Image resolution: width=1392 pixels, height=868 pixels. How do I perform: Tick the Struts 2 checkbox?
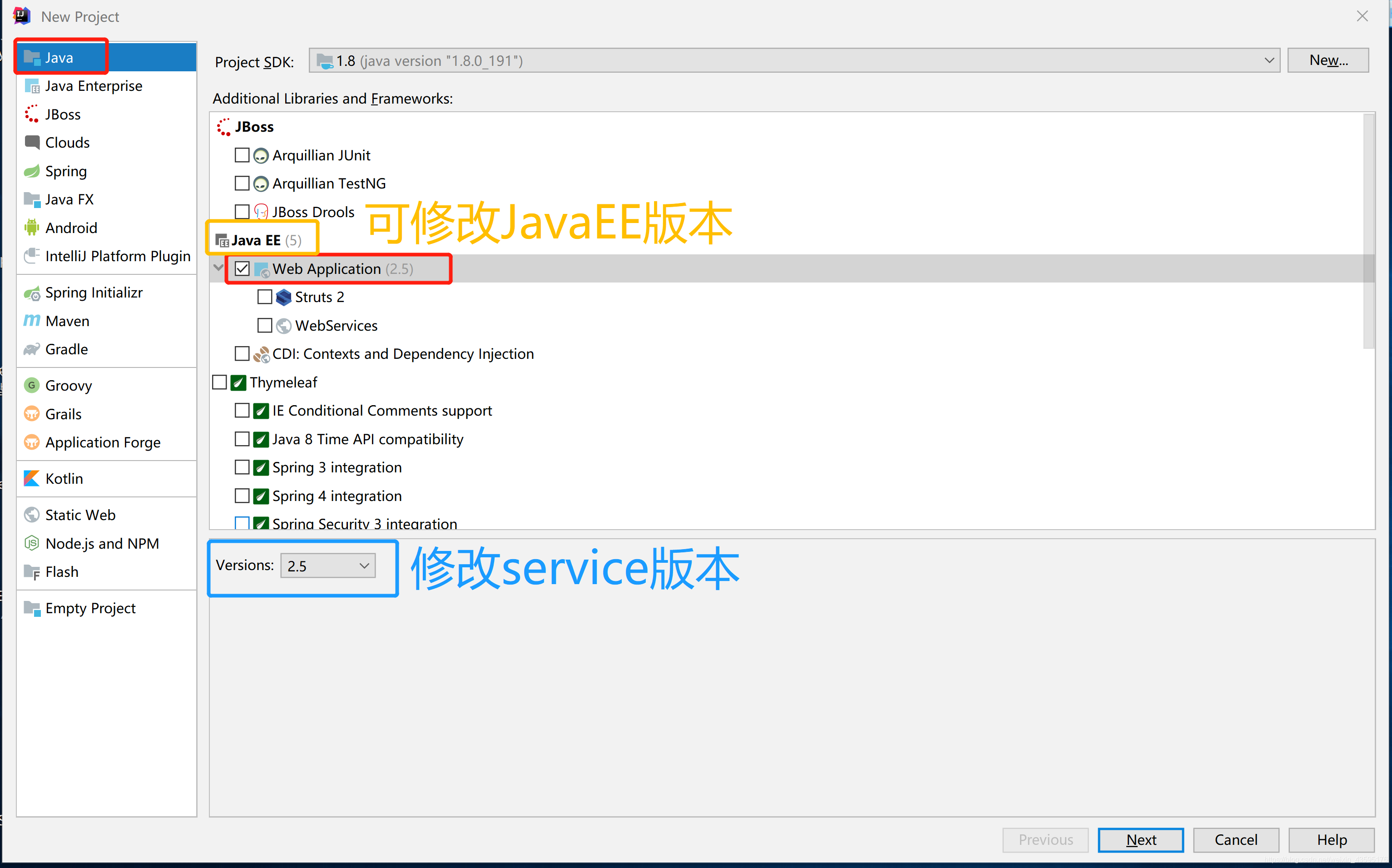(265, 297)
